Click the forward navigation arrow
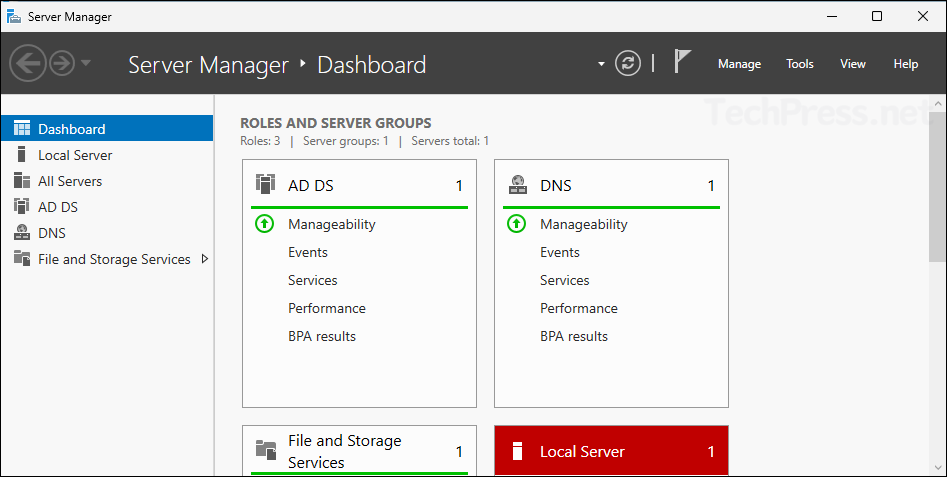The image size is (947, 477). pyautogui.click(x=62, y=63)
